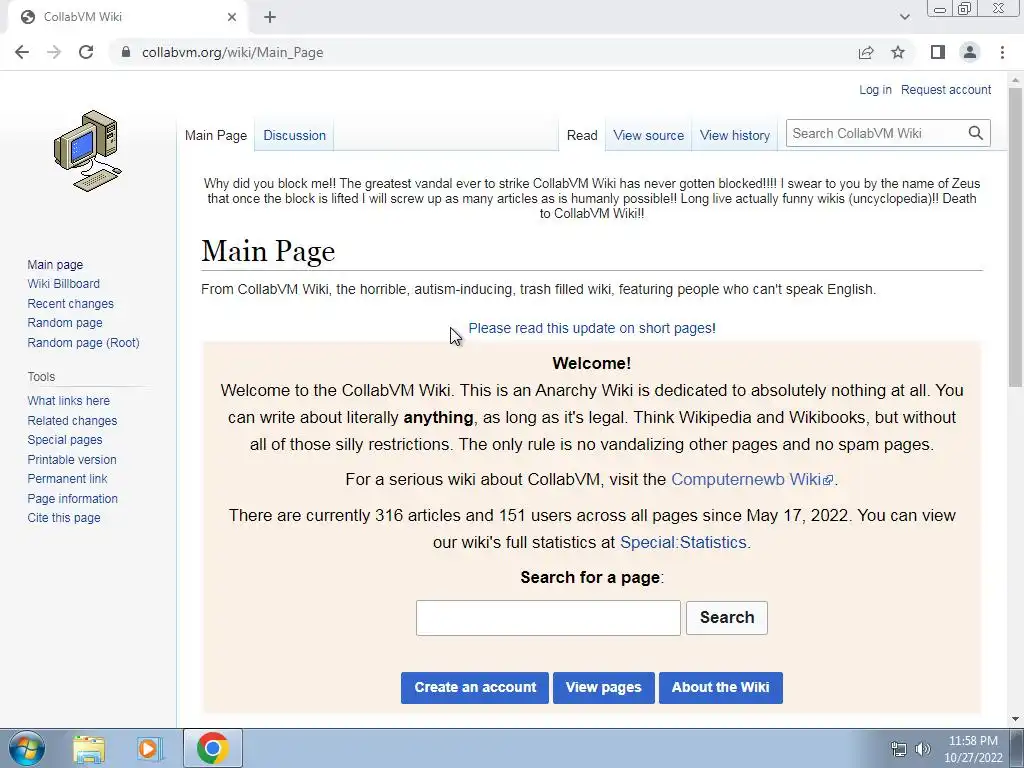Open Page information link
This screenshot has height=768, width=1024.
point(72,498)
